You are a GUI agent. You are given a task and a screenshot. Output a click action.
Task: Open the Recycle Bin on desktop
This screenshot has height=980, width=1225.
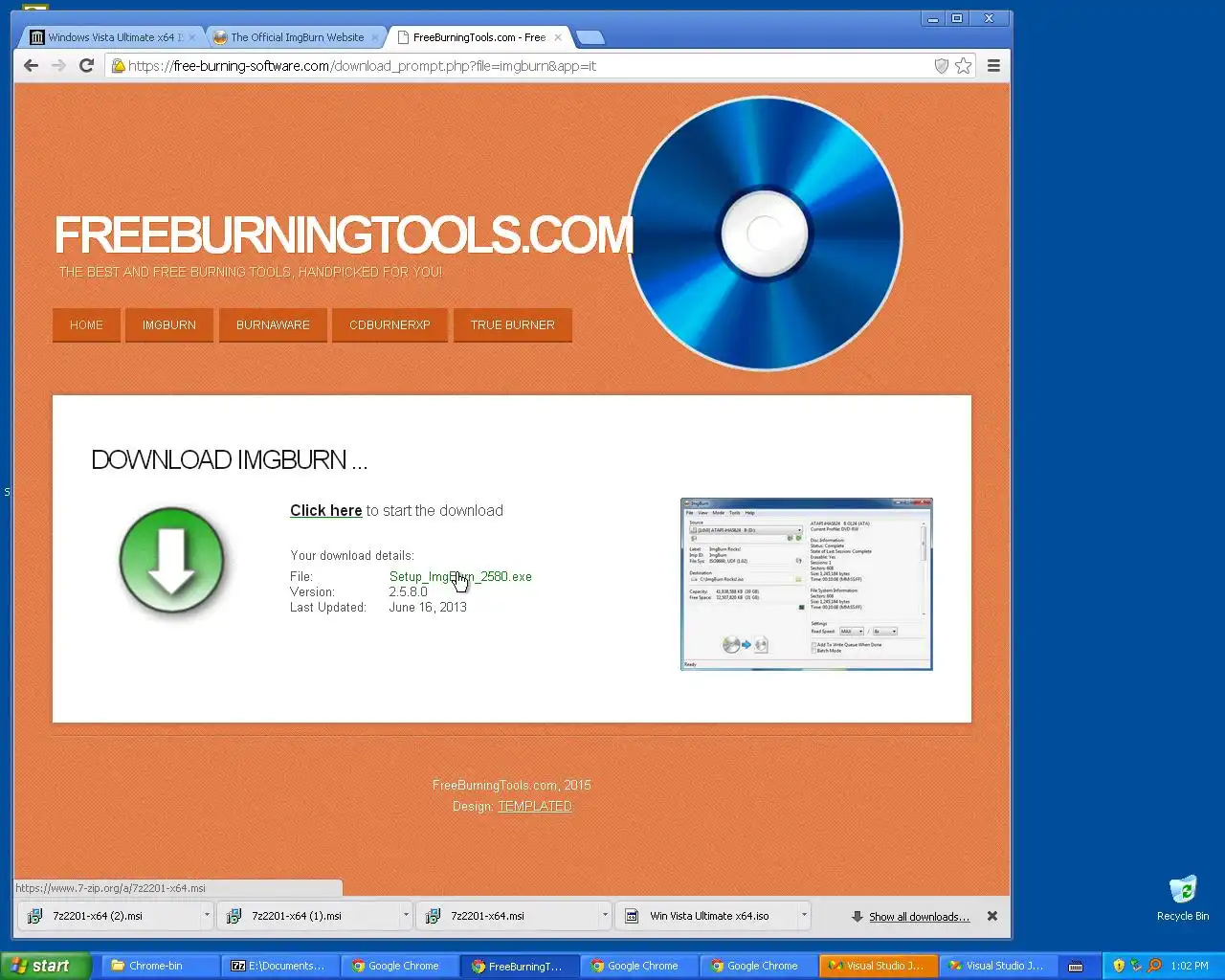[1183, 898]
